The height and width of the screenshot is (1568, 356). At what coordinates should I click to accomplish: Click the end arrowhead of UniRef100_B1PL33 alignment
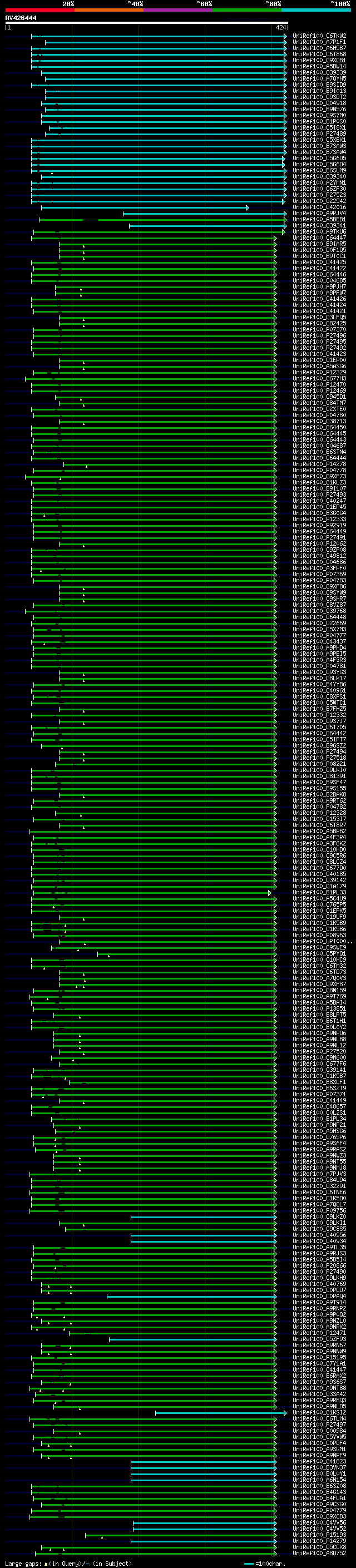click(x=270, y=892)
